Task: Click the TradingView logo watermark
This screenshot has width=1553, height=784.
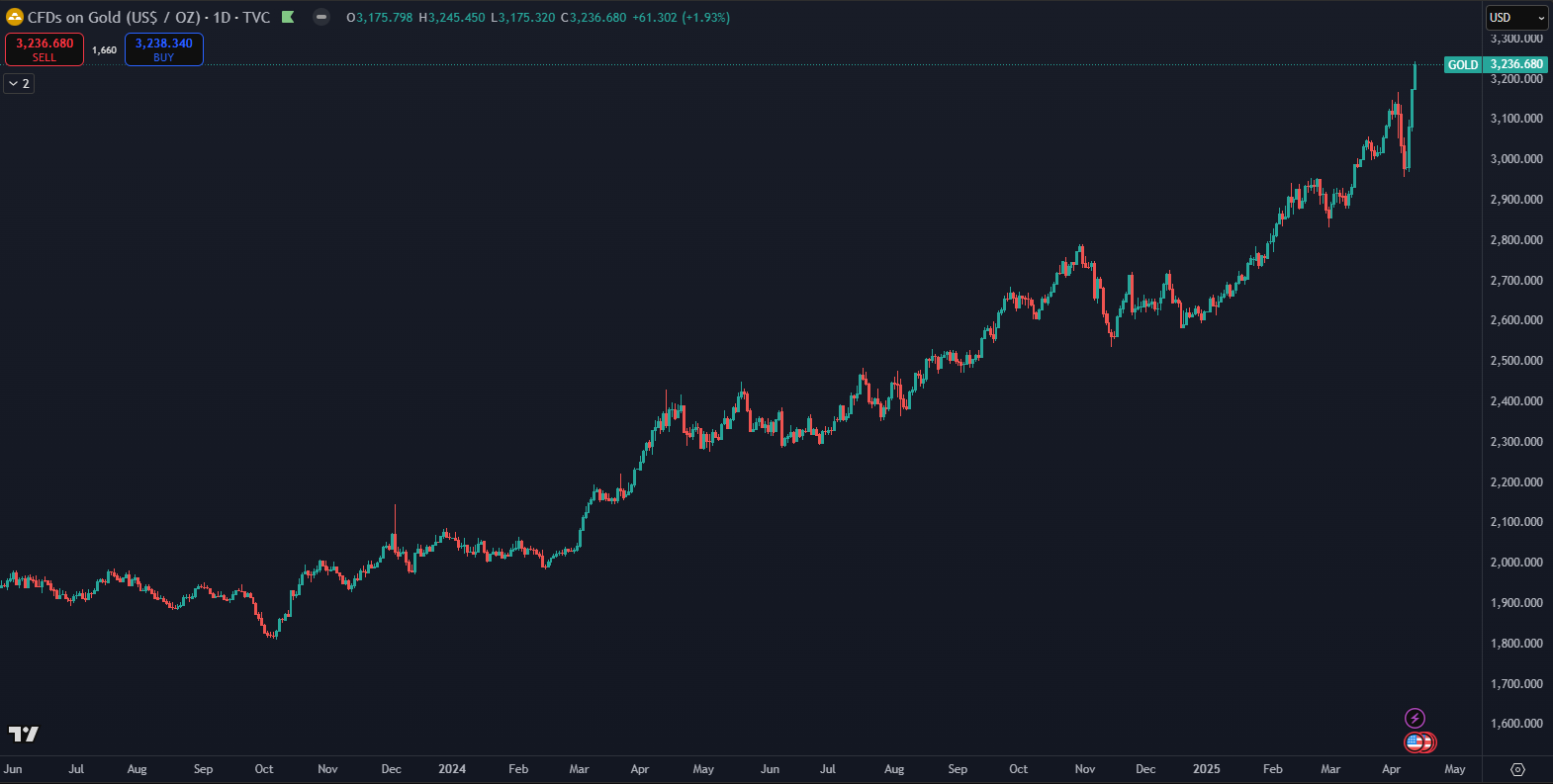Action: (x=24, y=734)
